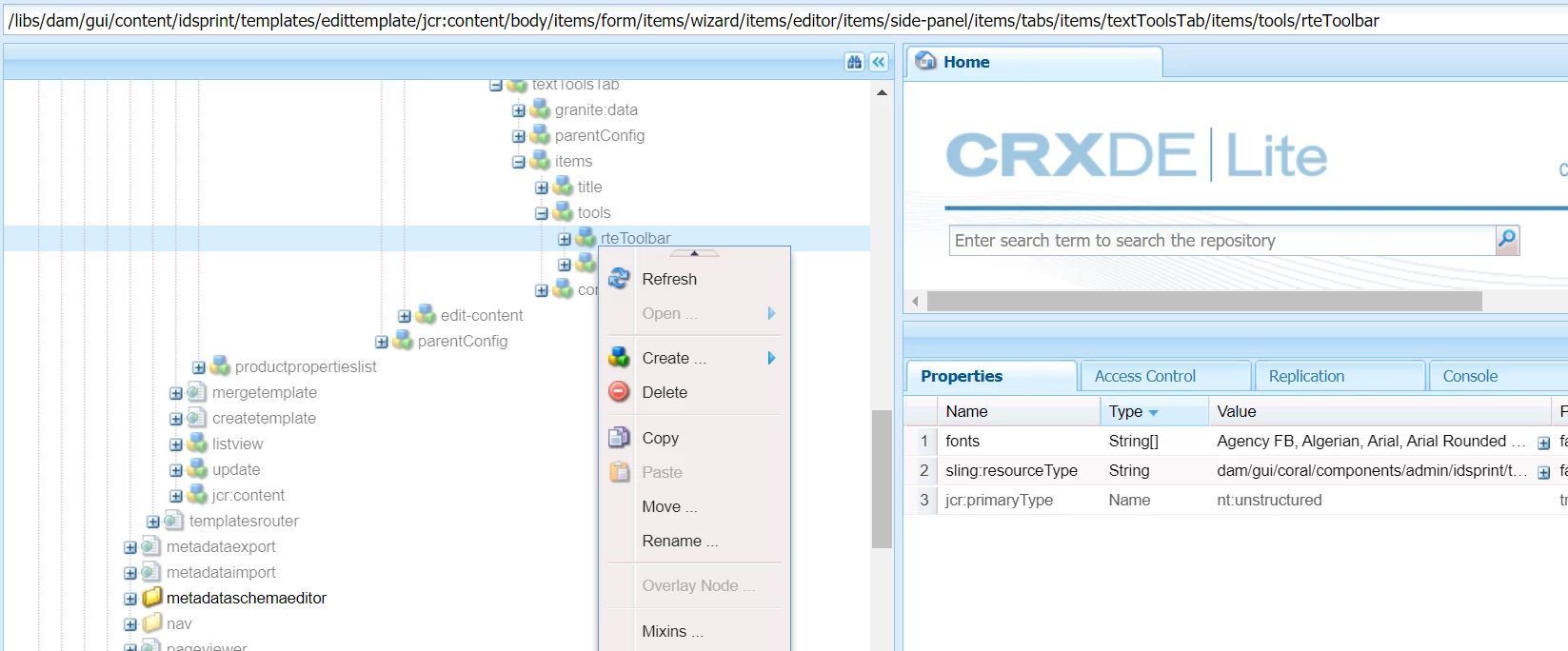Expand the jcr:content tree node
1568x651 pixels.
[176, 496]
